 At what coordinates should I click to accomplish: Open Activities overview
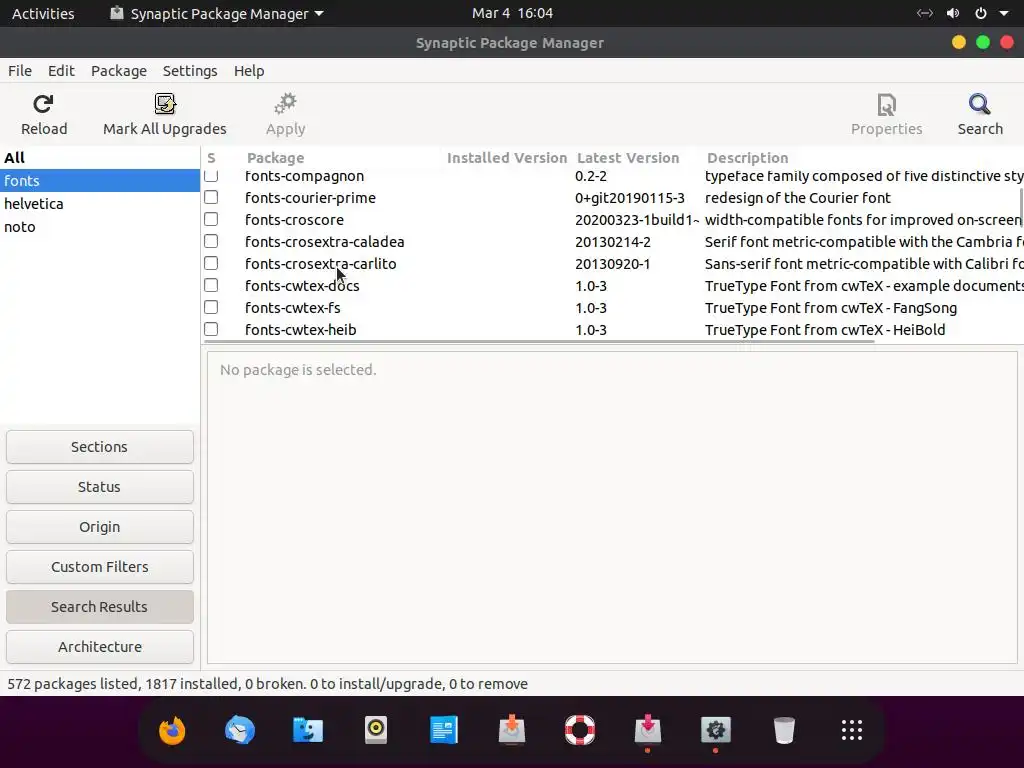[x=43, y=13]
